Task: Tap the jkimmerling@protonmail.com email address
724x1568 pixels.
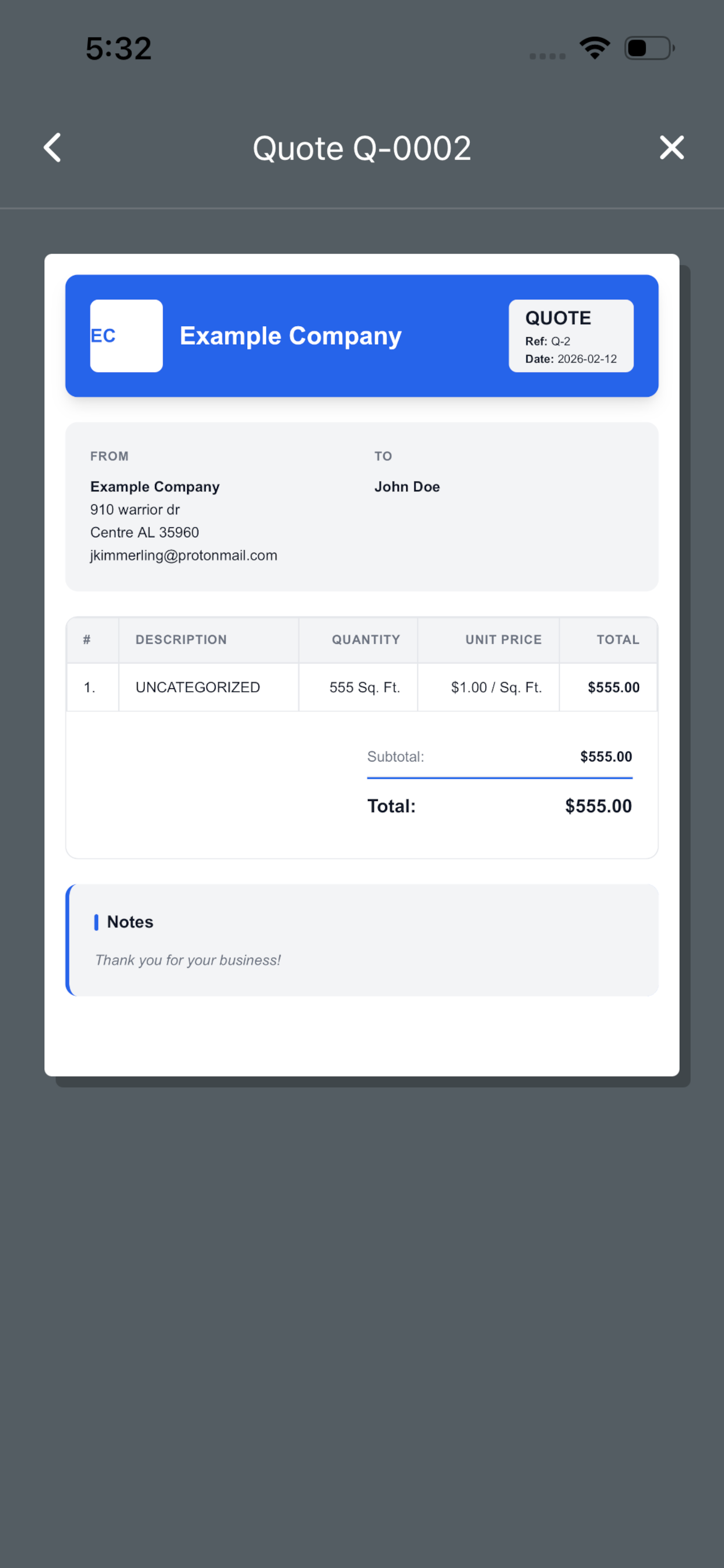Action: [184, 555]
